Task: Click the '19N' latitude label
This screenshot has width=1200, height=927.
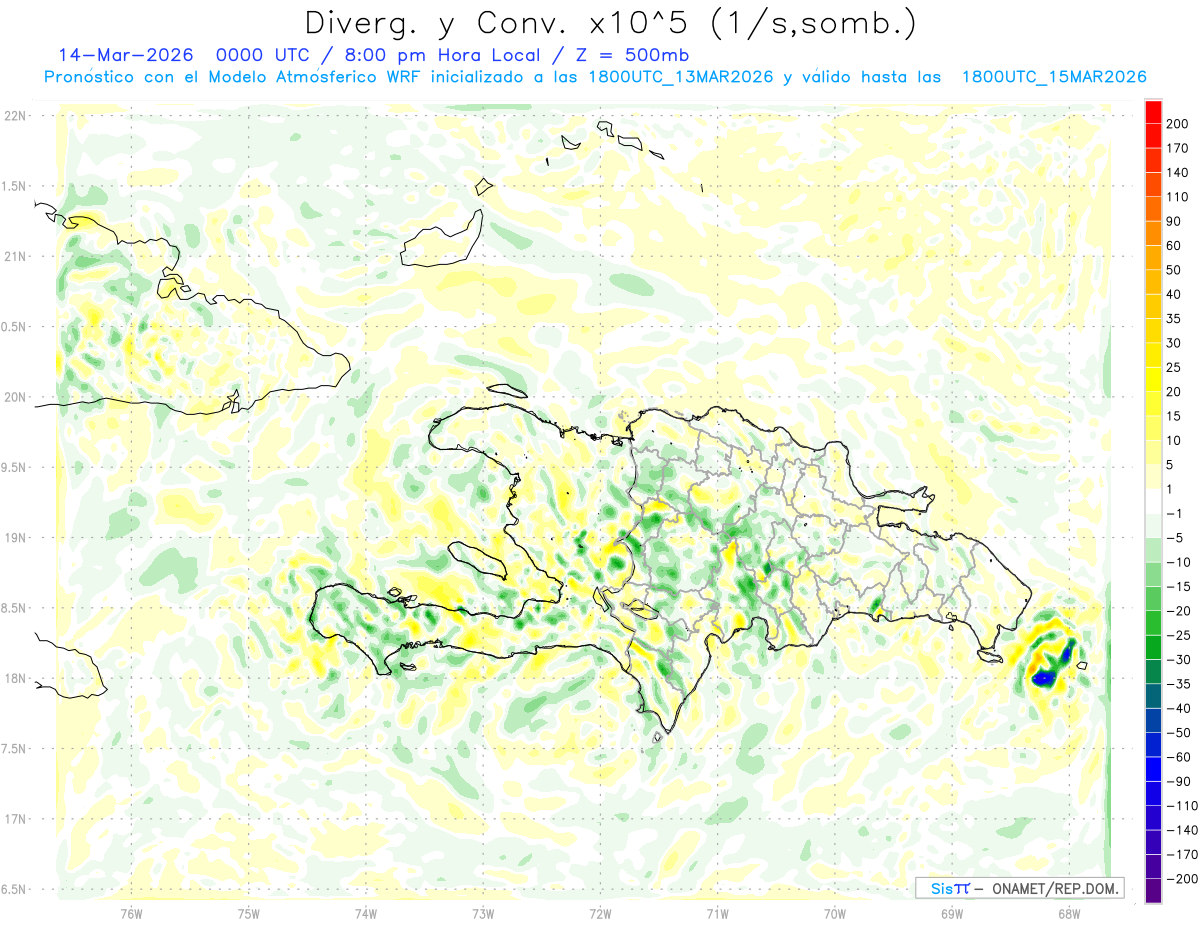Action: click(15, 538)
